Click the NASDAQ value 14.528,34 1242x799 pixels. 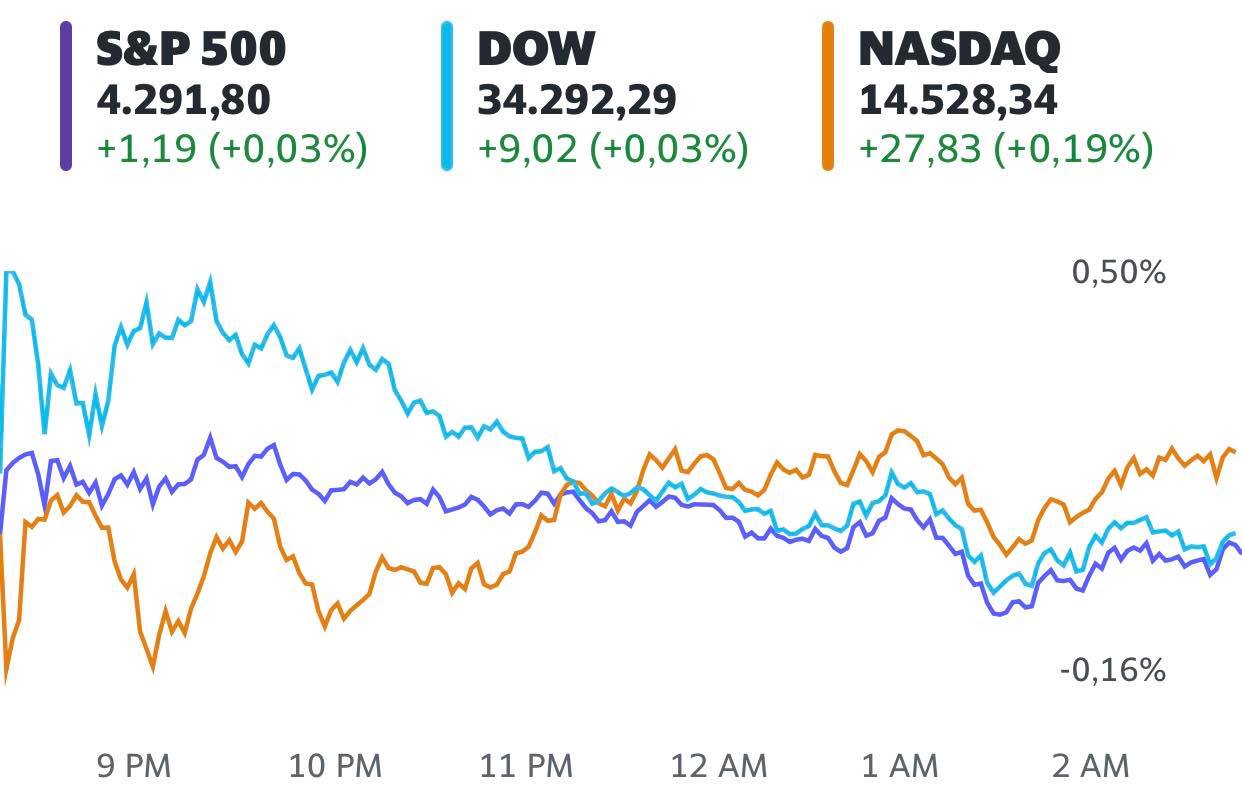point(958,100)
